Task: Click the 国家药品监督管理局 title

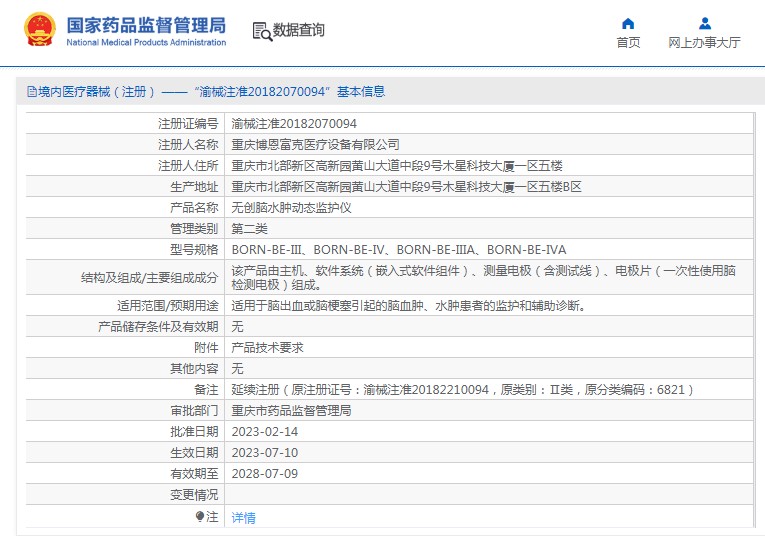Action: (146, 25)
